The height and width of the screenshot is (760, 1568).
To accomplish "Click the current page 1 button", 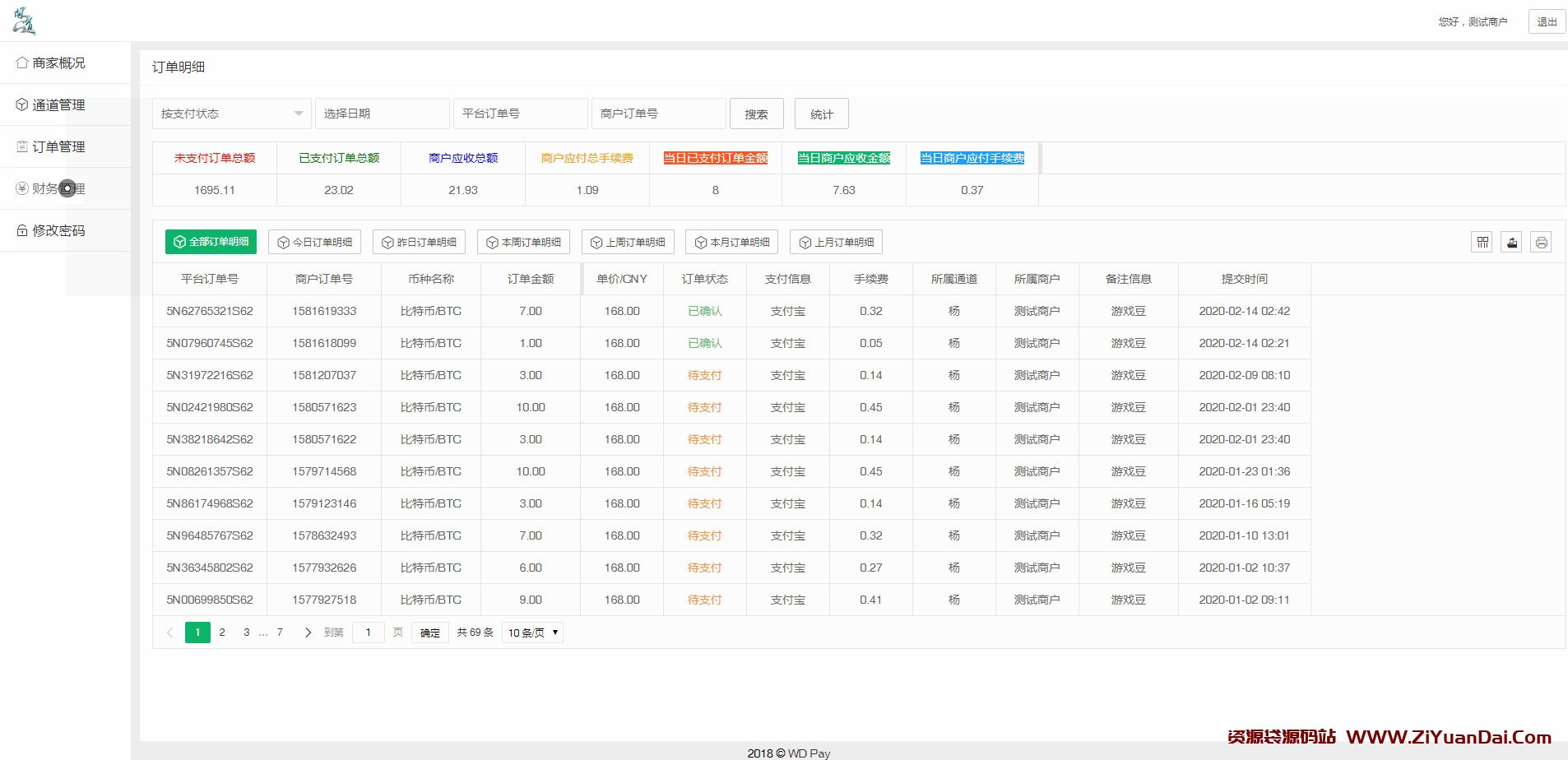I will pyautogui.click(x=197, y=633).
